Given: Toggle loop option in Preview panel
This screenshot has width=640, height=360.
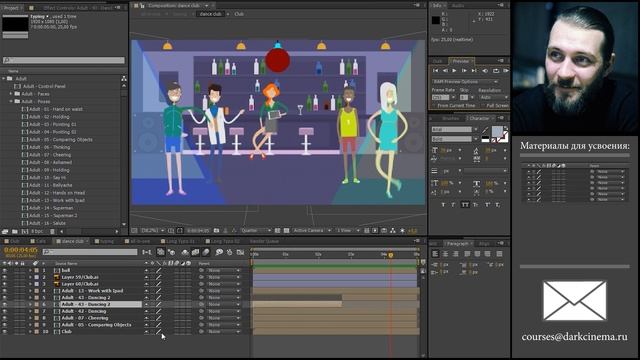Looking at the screenshot, I should point(496,71).
